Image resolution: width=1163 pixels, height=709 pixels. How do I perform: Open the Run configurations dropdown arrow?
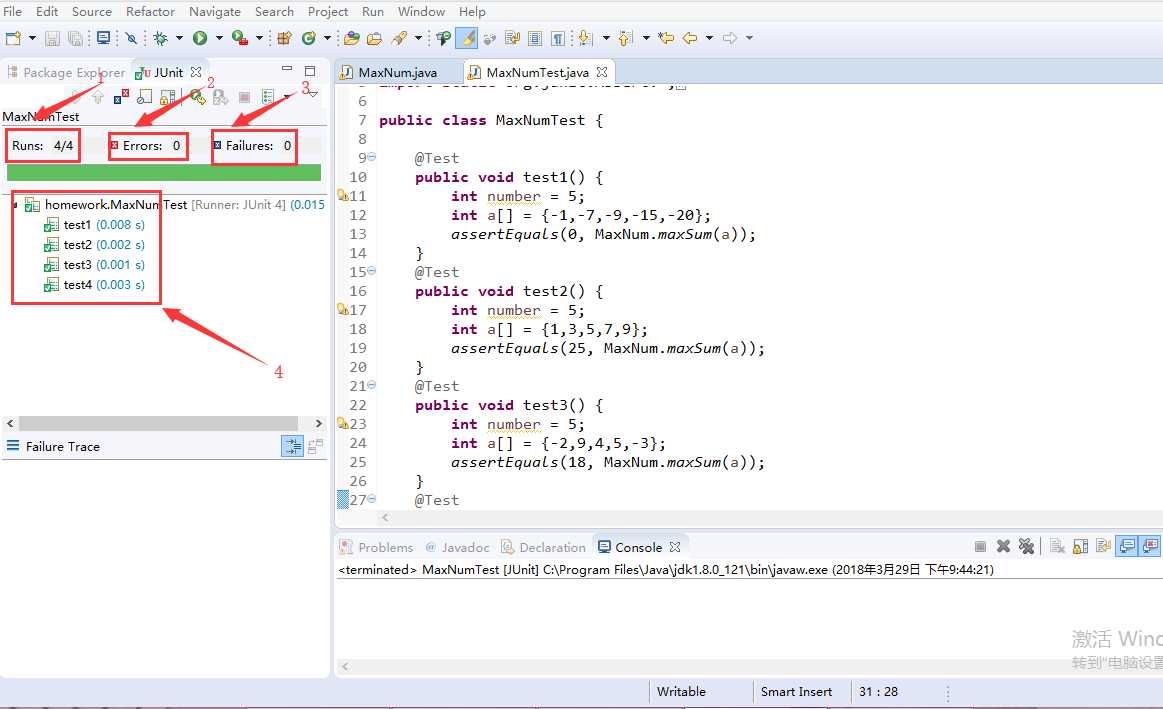pyautogui.click(x=219, y=38)
